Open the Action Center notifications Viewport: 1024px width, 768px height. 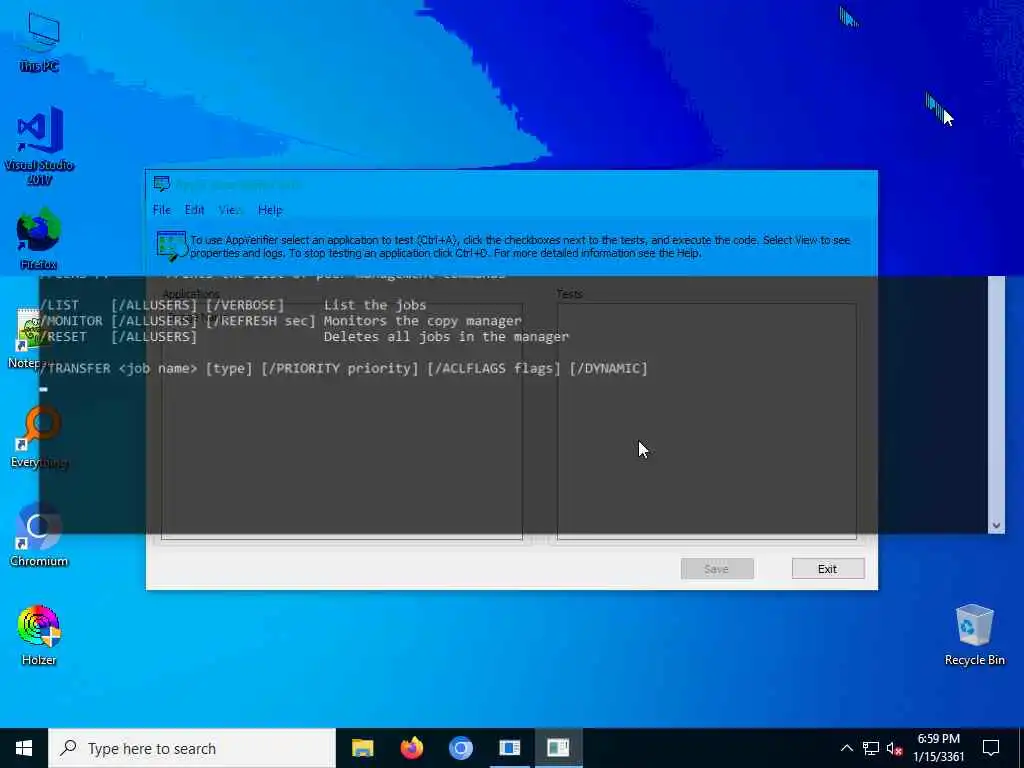click(991, 748)
